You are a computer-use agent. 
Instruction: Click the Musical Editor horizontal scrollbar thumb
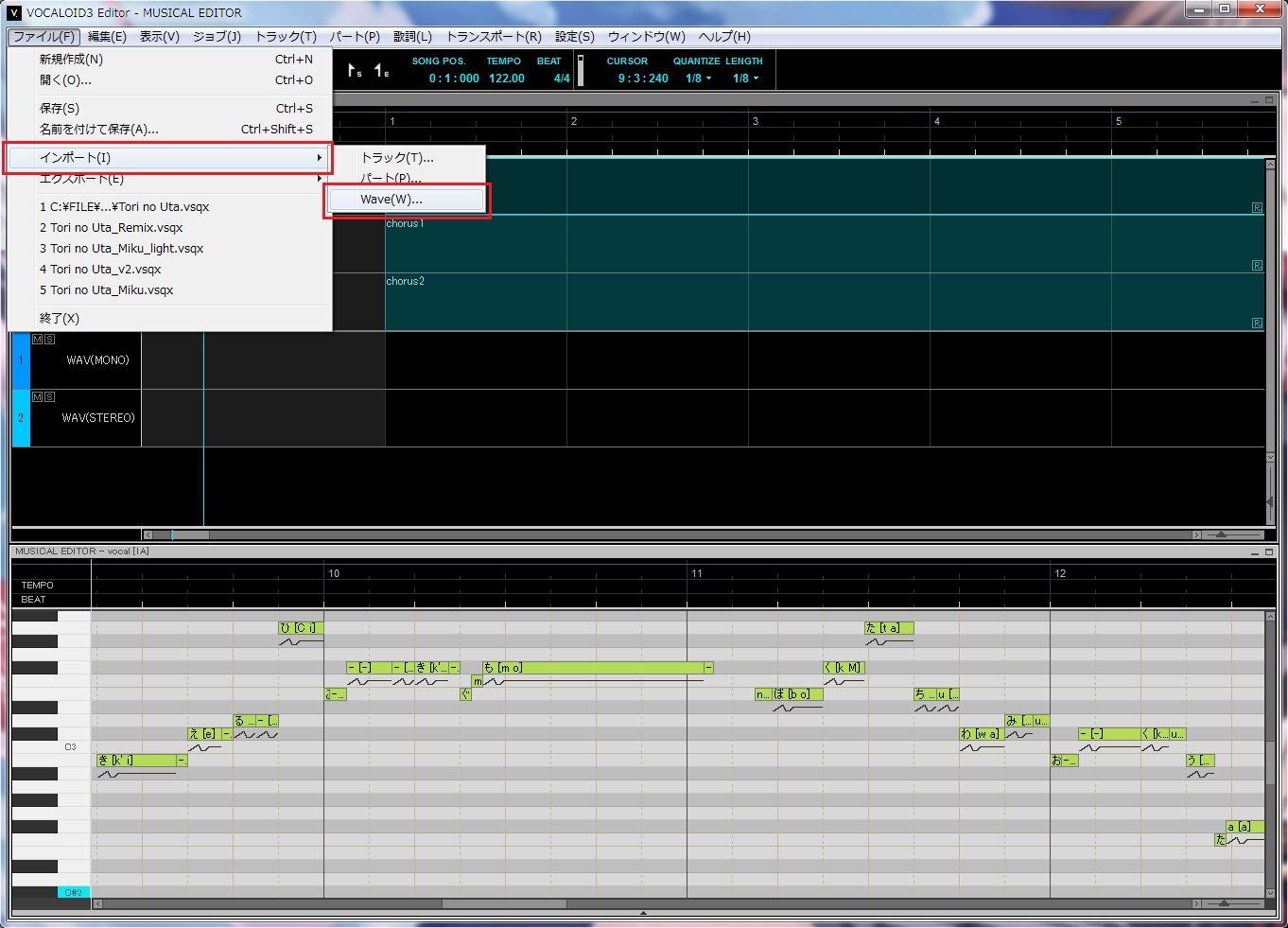pyautogui.click(x=504, y=904)
